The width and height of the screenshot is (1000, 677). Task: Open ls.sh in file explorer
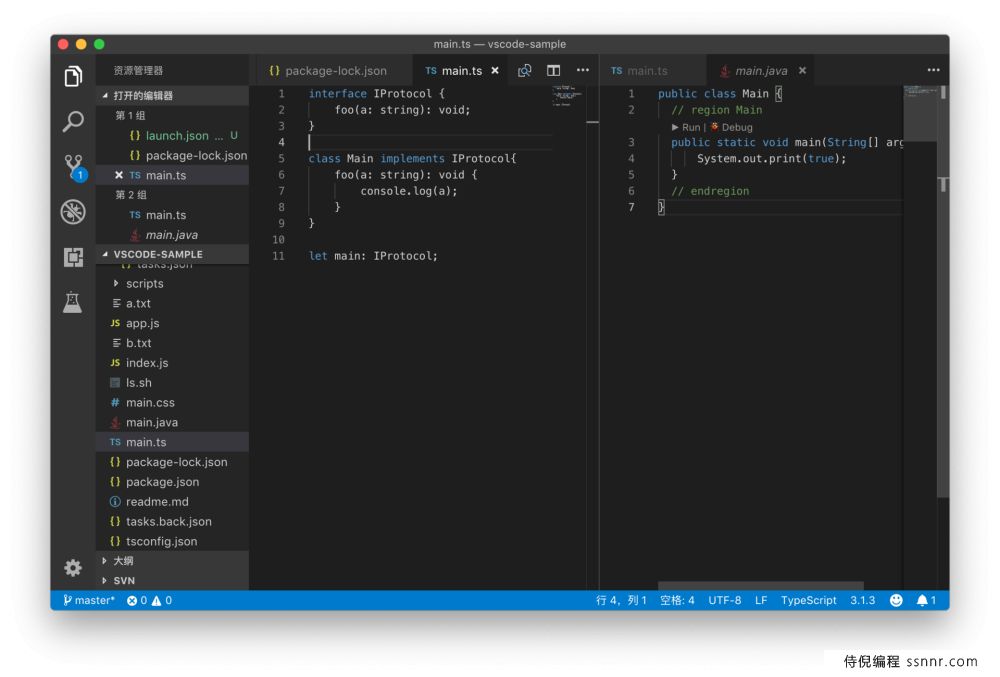tap(172, 383)
